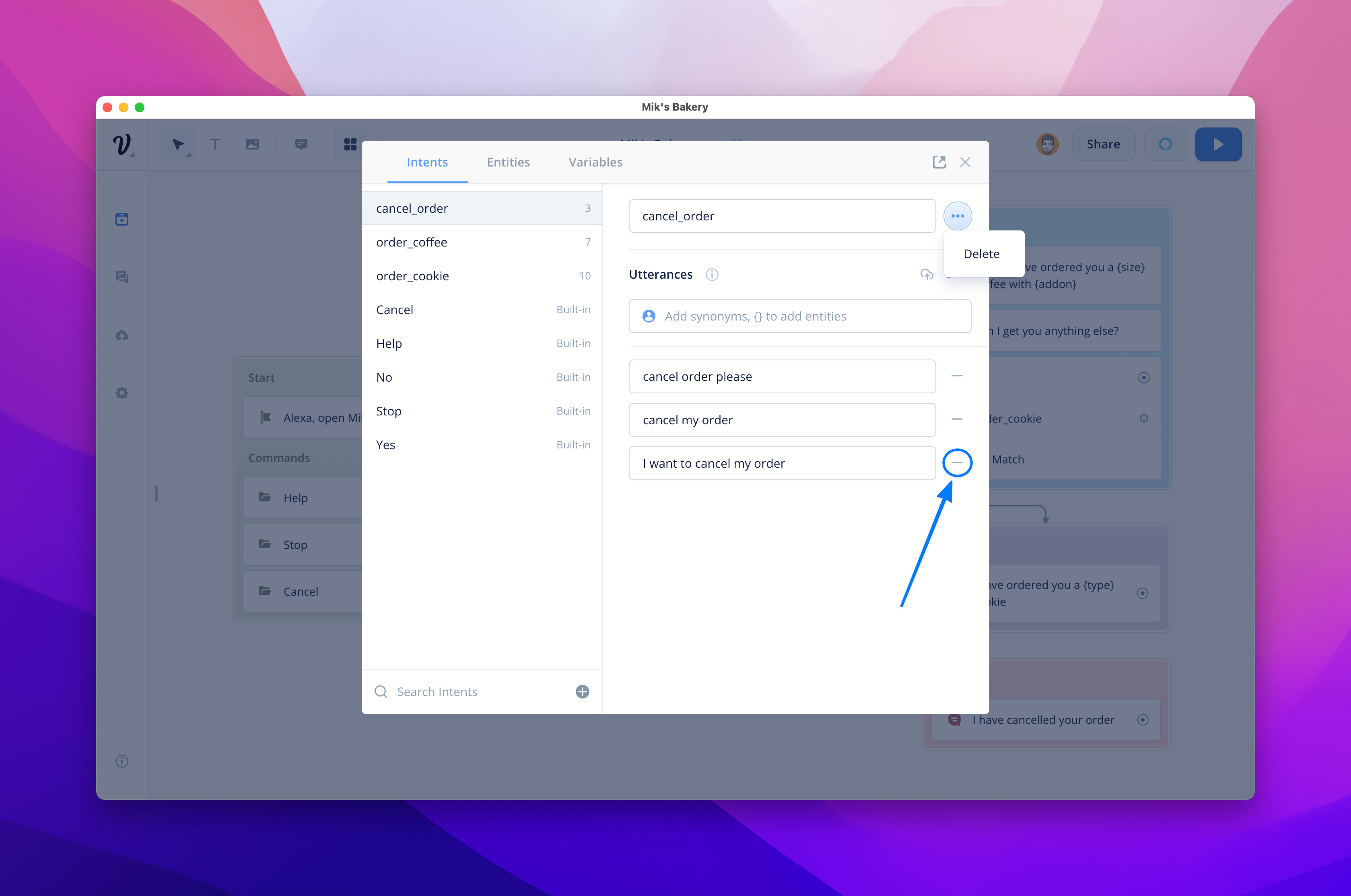Image resolution: width=1351 pixels, height=896 pixels.
Task: Remove the 'cancel my order' utterance
Action: pos(957,419)
